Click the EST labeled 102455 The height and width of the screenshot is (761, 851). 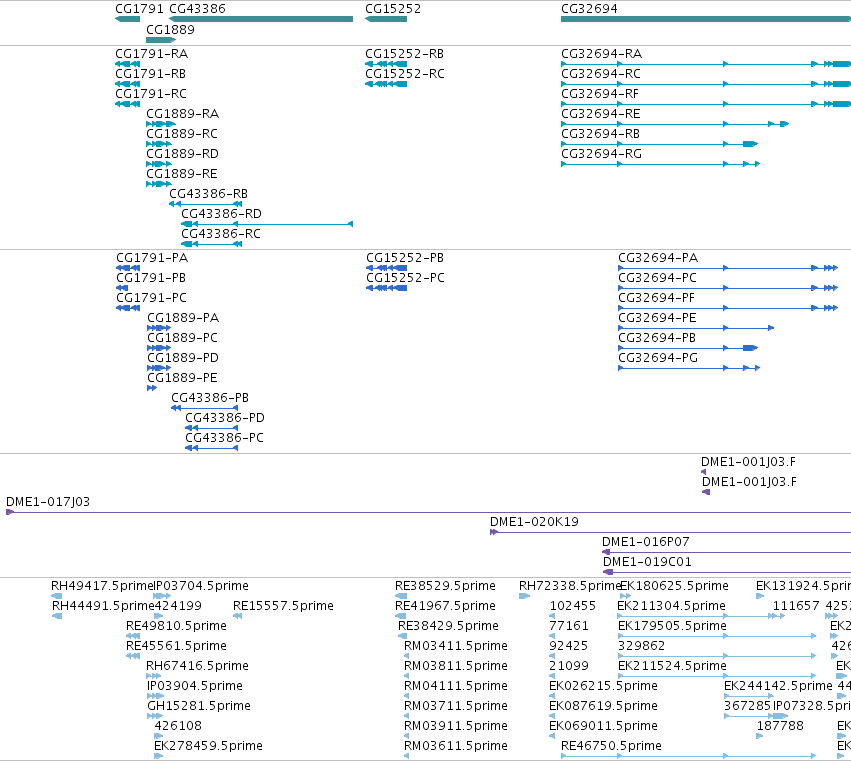point(573,606)
